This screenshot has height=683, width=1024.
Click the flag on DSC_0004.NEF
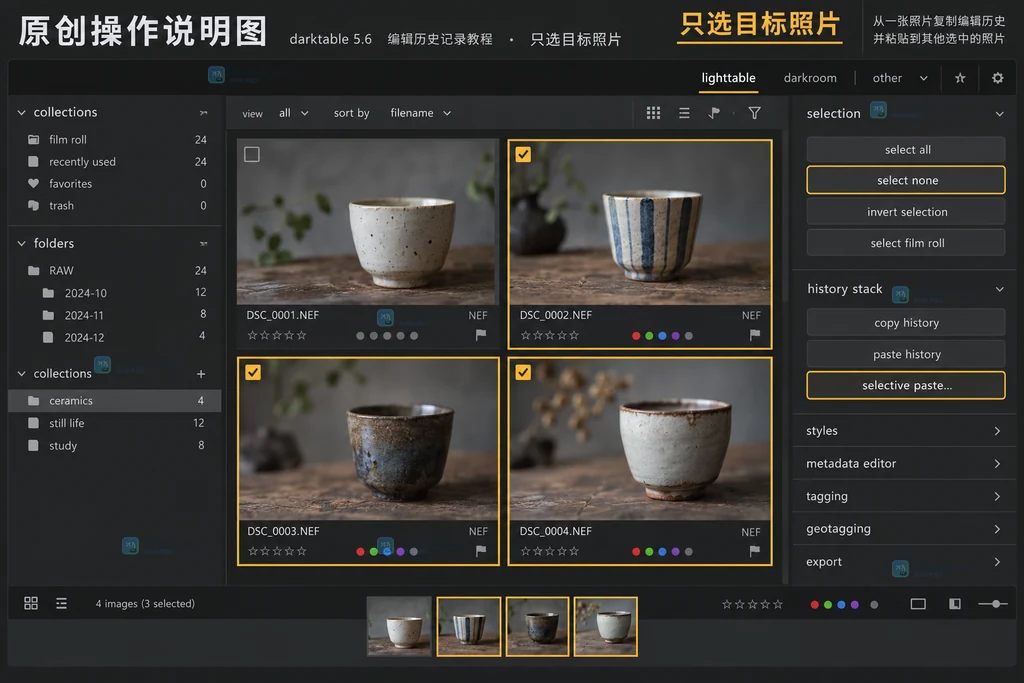(x=755, y=550)
